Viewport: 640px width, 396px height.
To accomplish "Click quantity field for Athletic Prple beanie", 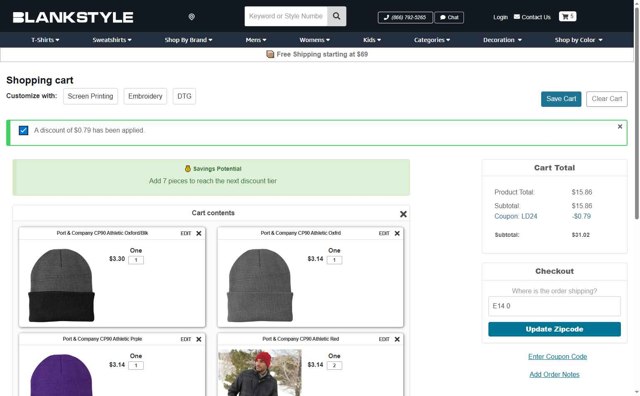I will [x=136, y=365].
